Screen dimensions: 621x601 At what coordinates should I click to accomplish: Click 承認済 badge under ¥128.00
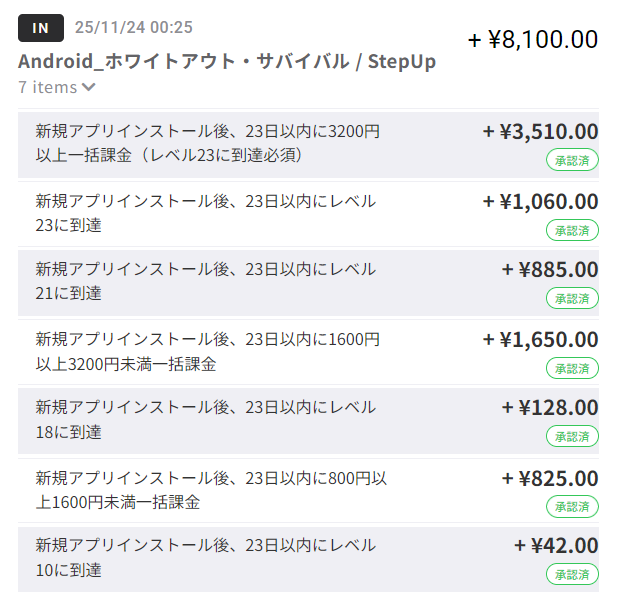click(572, 436)
